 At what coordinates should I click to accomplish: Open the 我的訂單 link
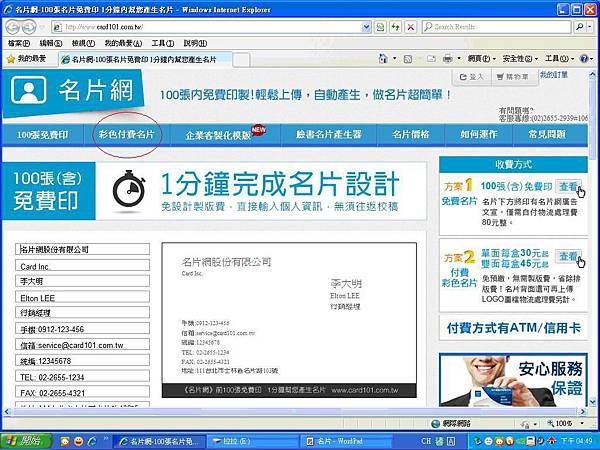pos(554,75)
